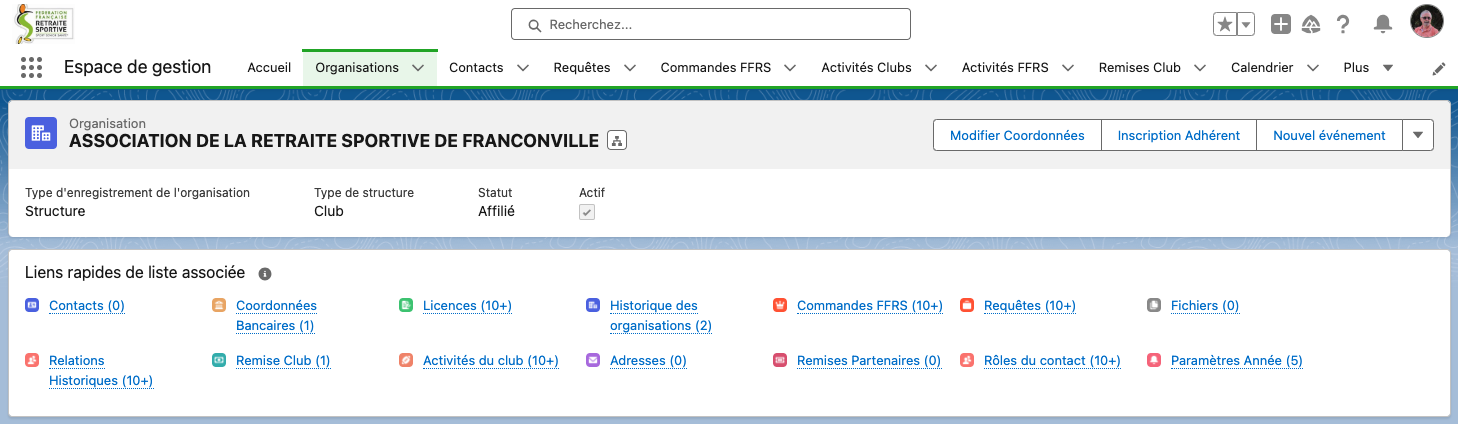Open the Organisations tab chevron menu
The image size is (1458, 424).
418,68
